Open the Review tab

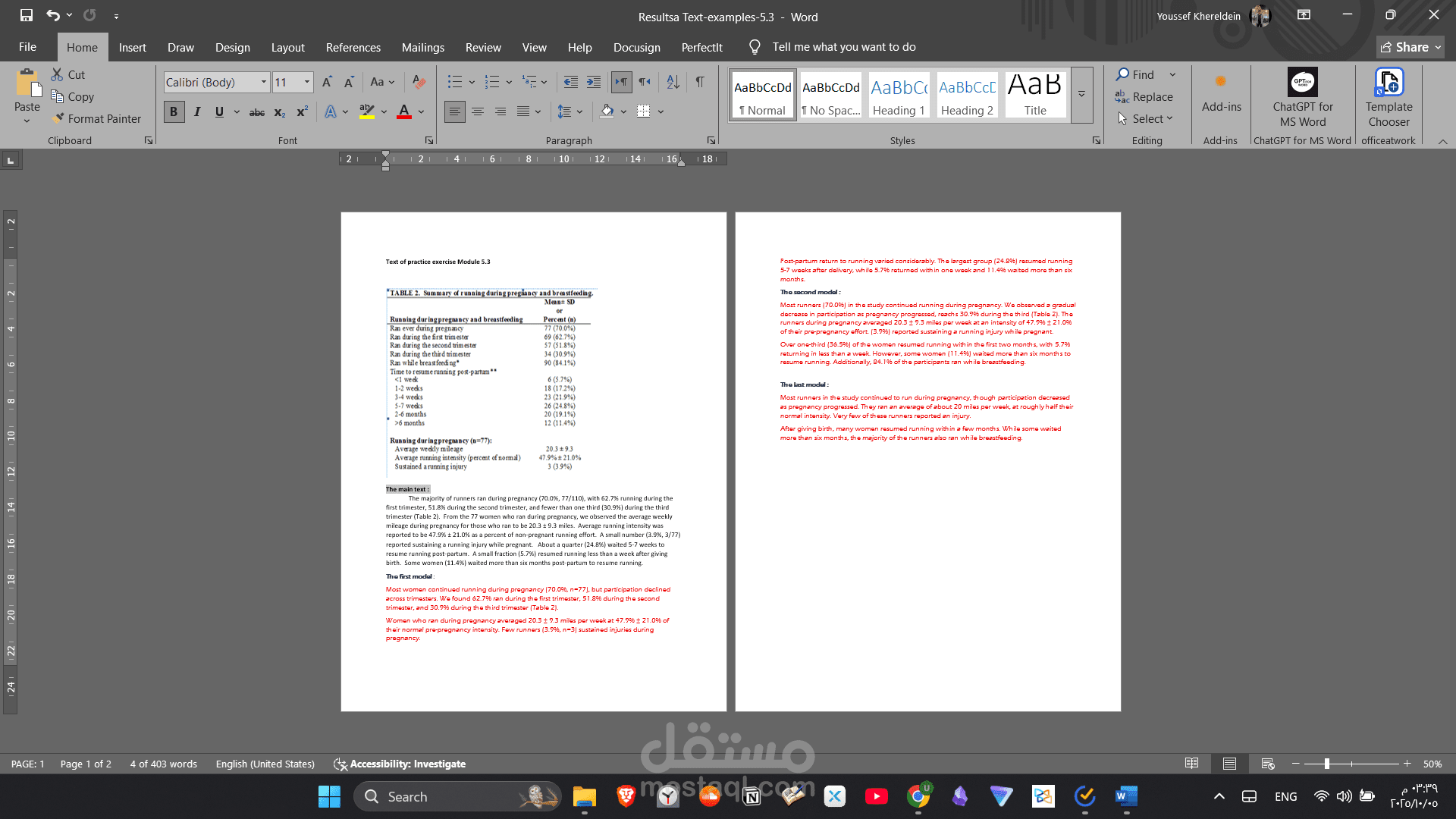[x=483, y=47]
